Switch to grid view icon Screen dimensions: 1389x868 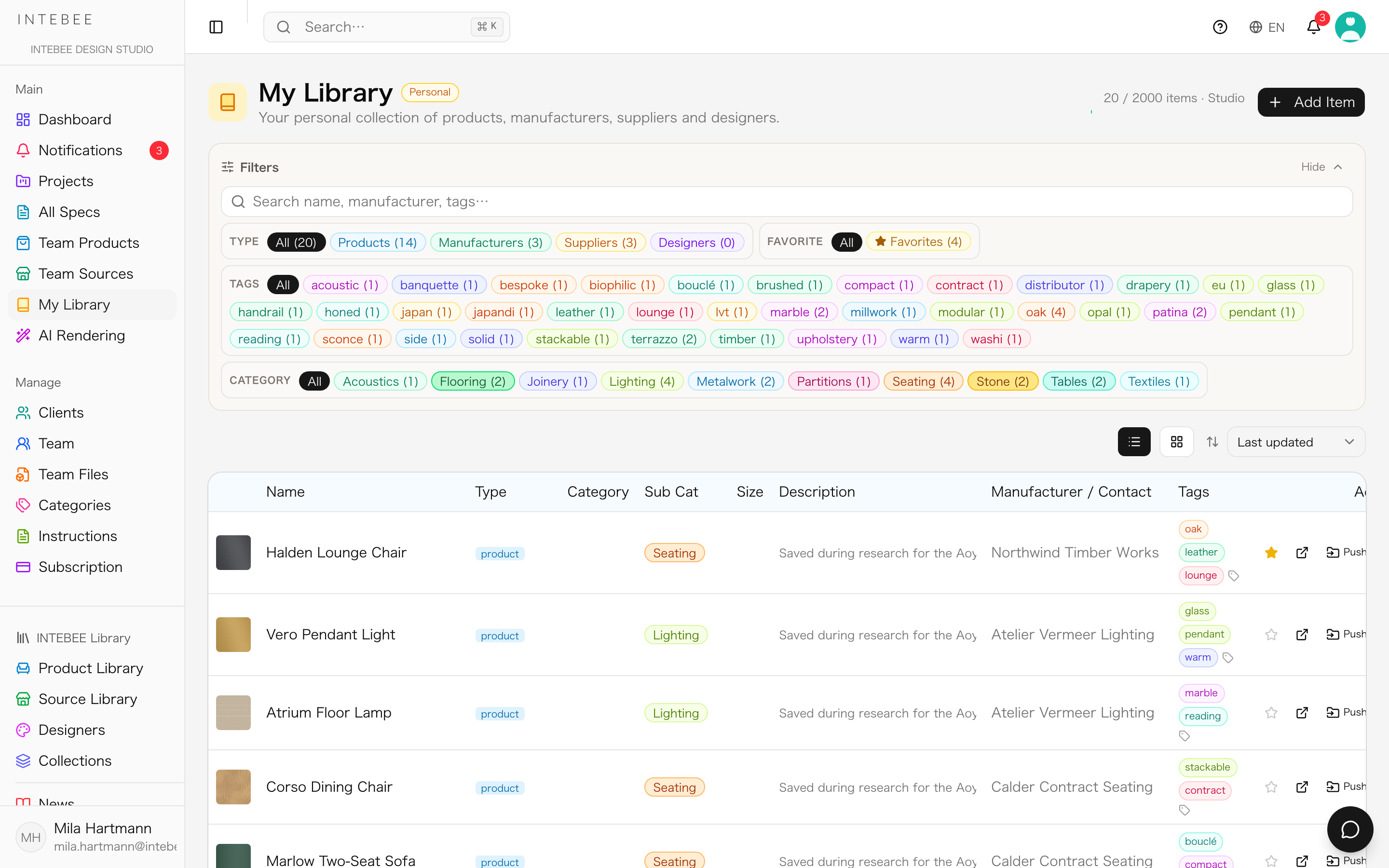(1177, 441)
